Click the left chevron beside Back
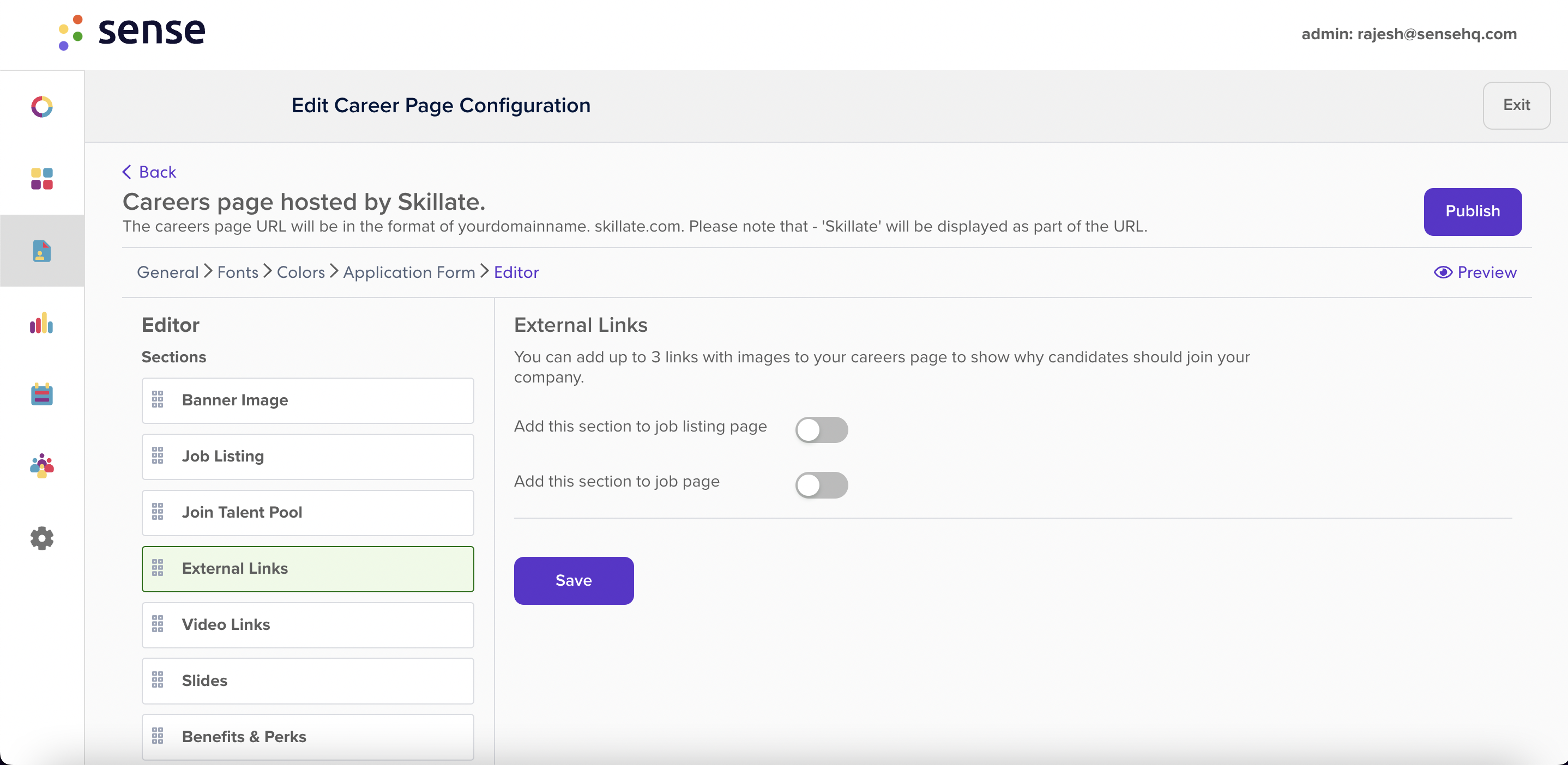This screenshot has width=1568, height=765. coord(126,172)
